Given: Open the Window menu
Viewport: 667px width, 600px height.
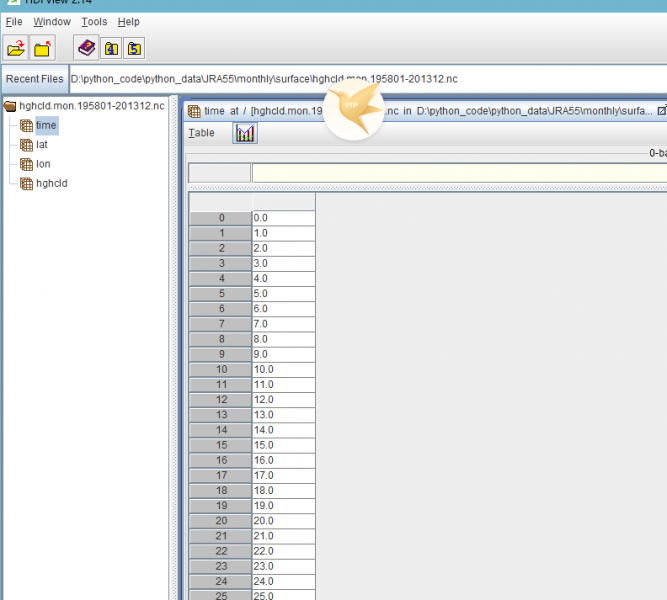Looking at the screenshot, I should pos(52,21).
